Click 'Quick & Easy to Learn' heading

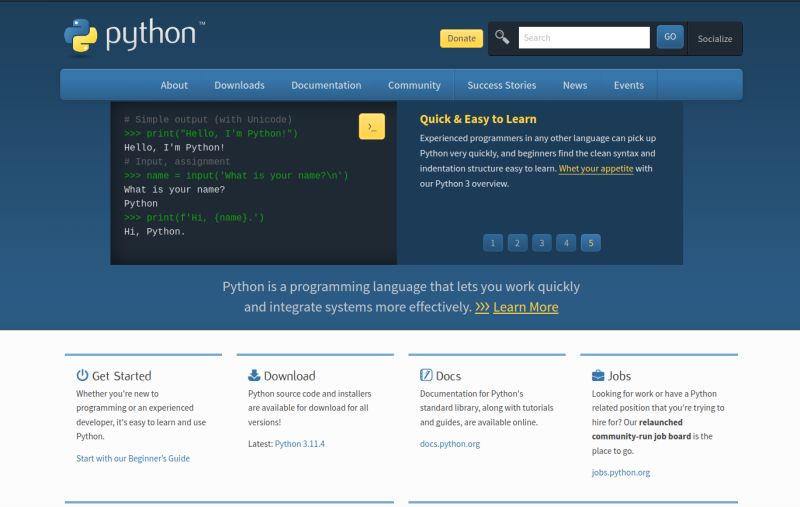coord(478,119)
